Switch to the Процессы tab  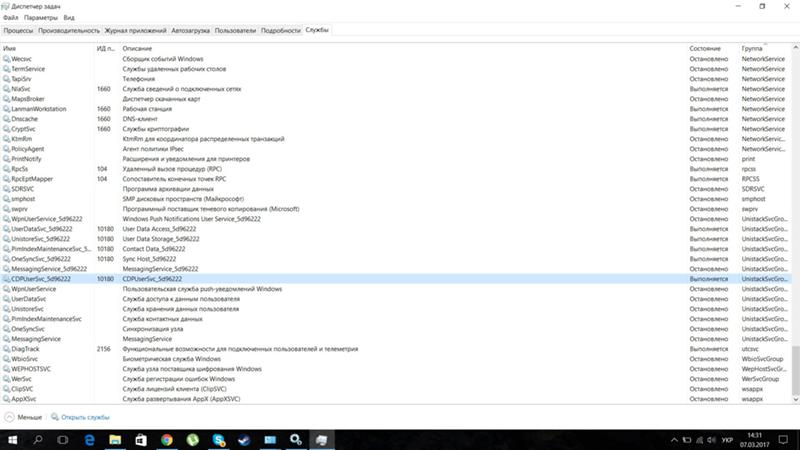click(x=18, y=31)
